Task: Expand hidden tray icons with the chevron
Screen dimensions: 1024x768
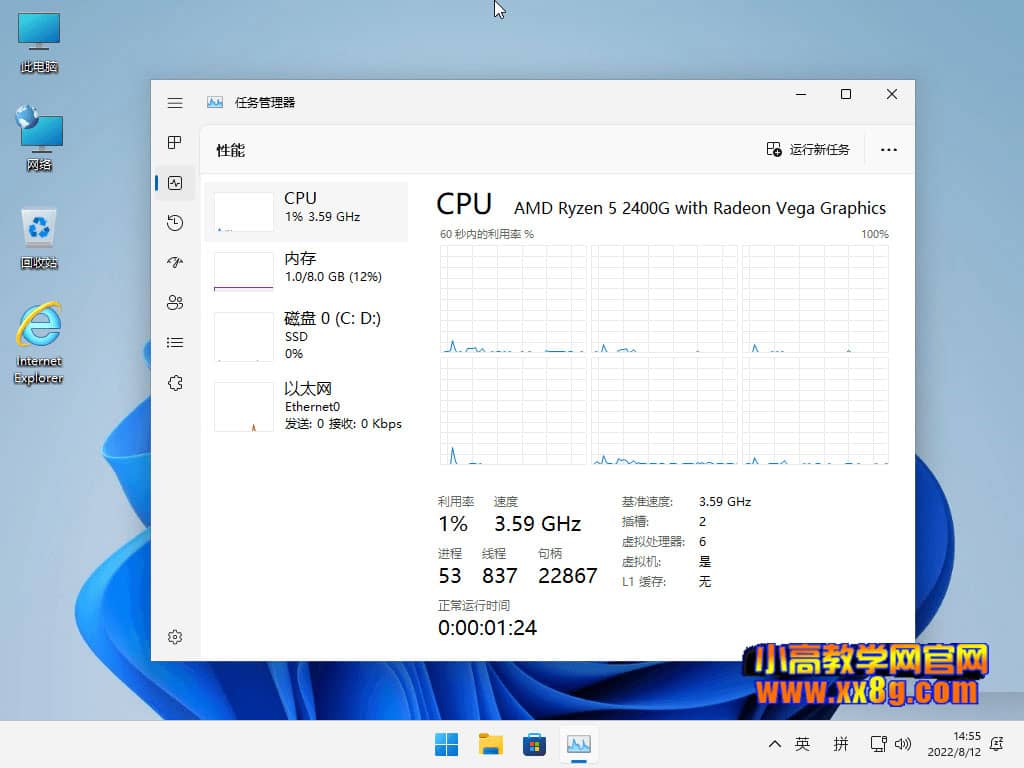Action: pos(774,744)
